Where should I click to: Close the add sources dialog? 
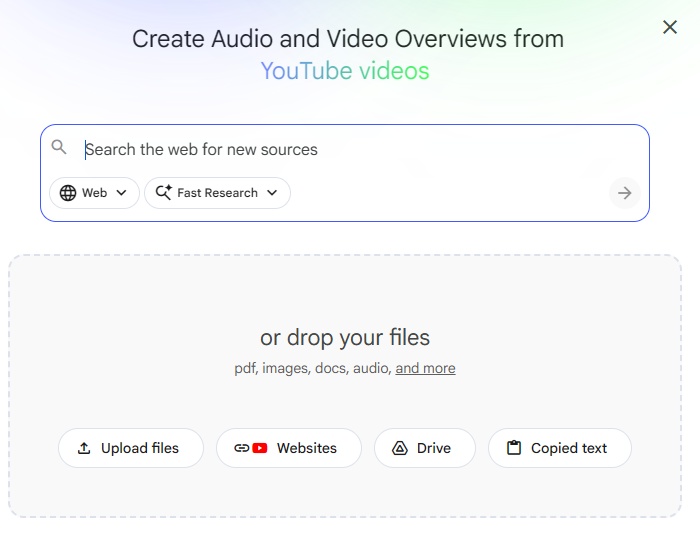pyautogui.click(x=670, y=27)
